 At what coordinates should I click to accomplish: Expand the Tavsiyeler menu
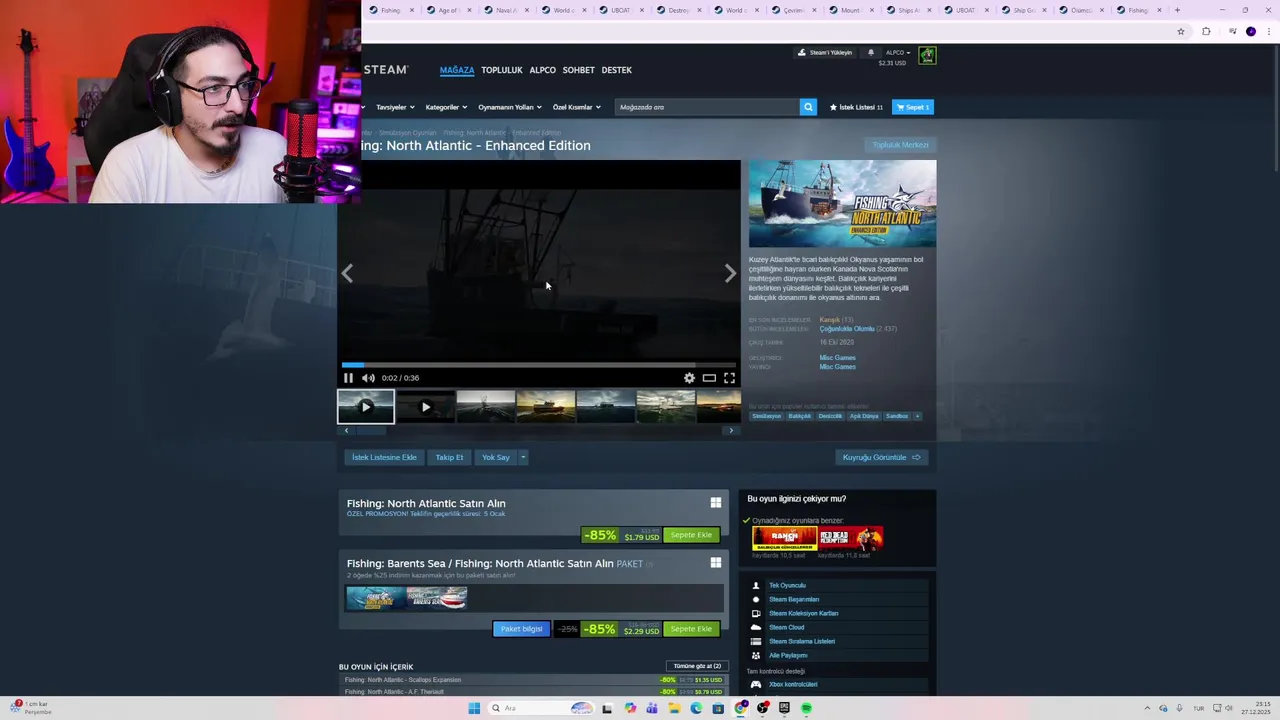pyautogui.click(x=394, y=107)
